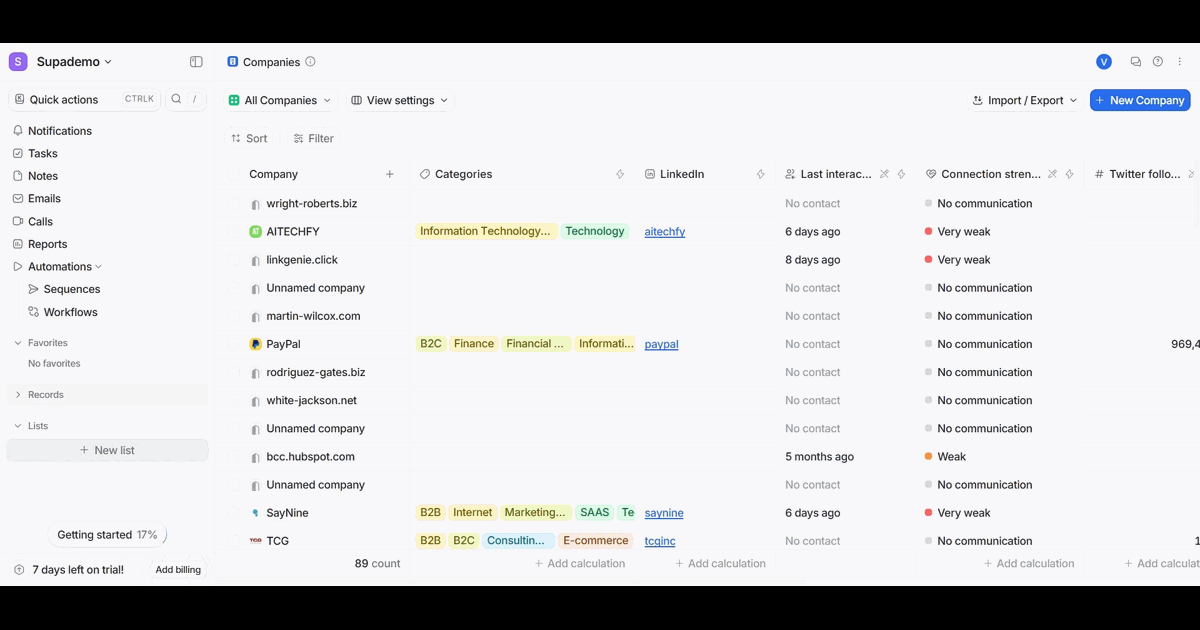Click the Sort button
Screen dimensions: 1200x630
click(x=249, y=139)
